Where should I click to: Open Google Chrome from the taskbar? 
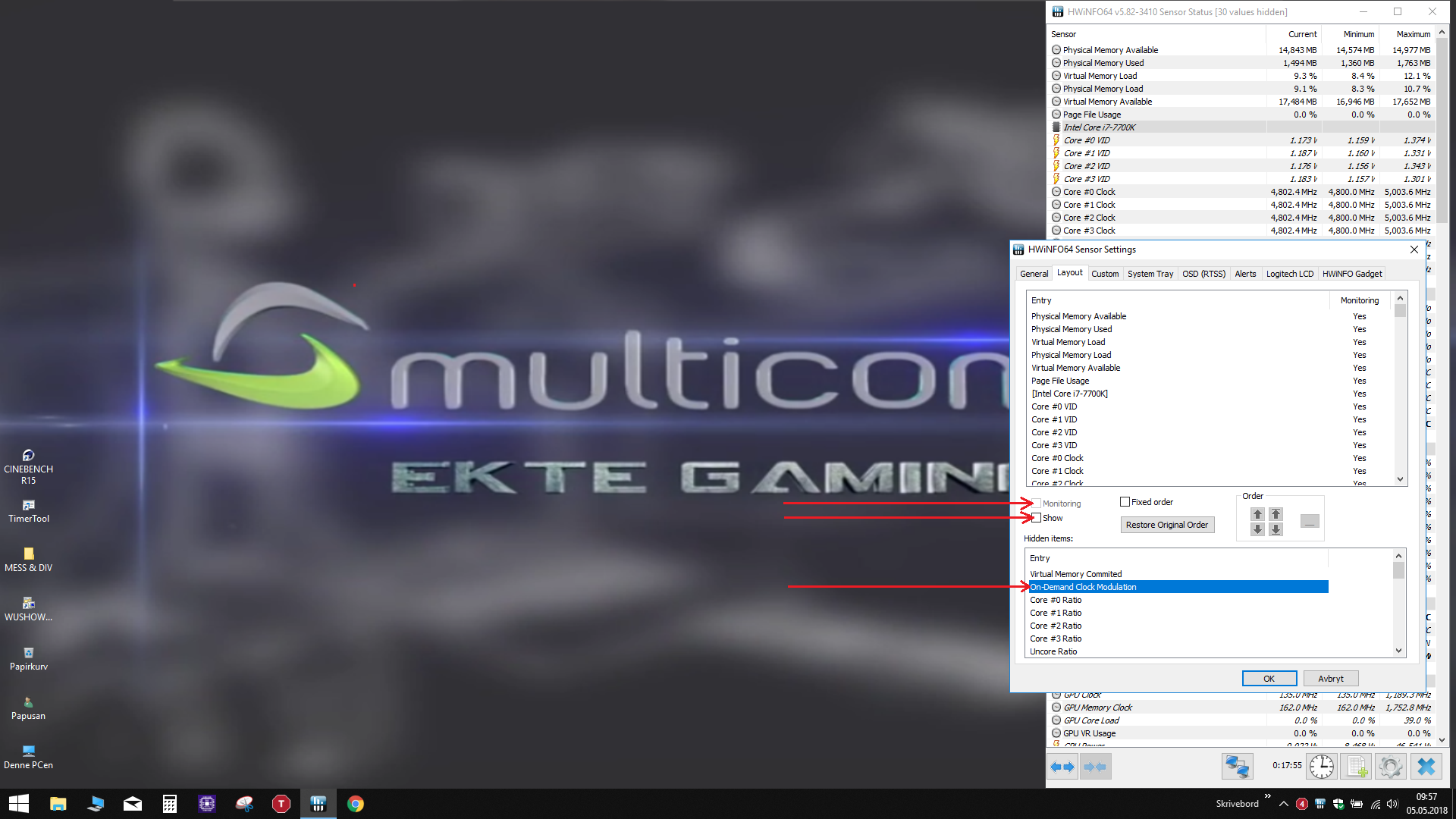[356, 804]
